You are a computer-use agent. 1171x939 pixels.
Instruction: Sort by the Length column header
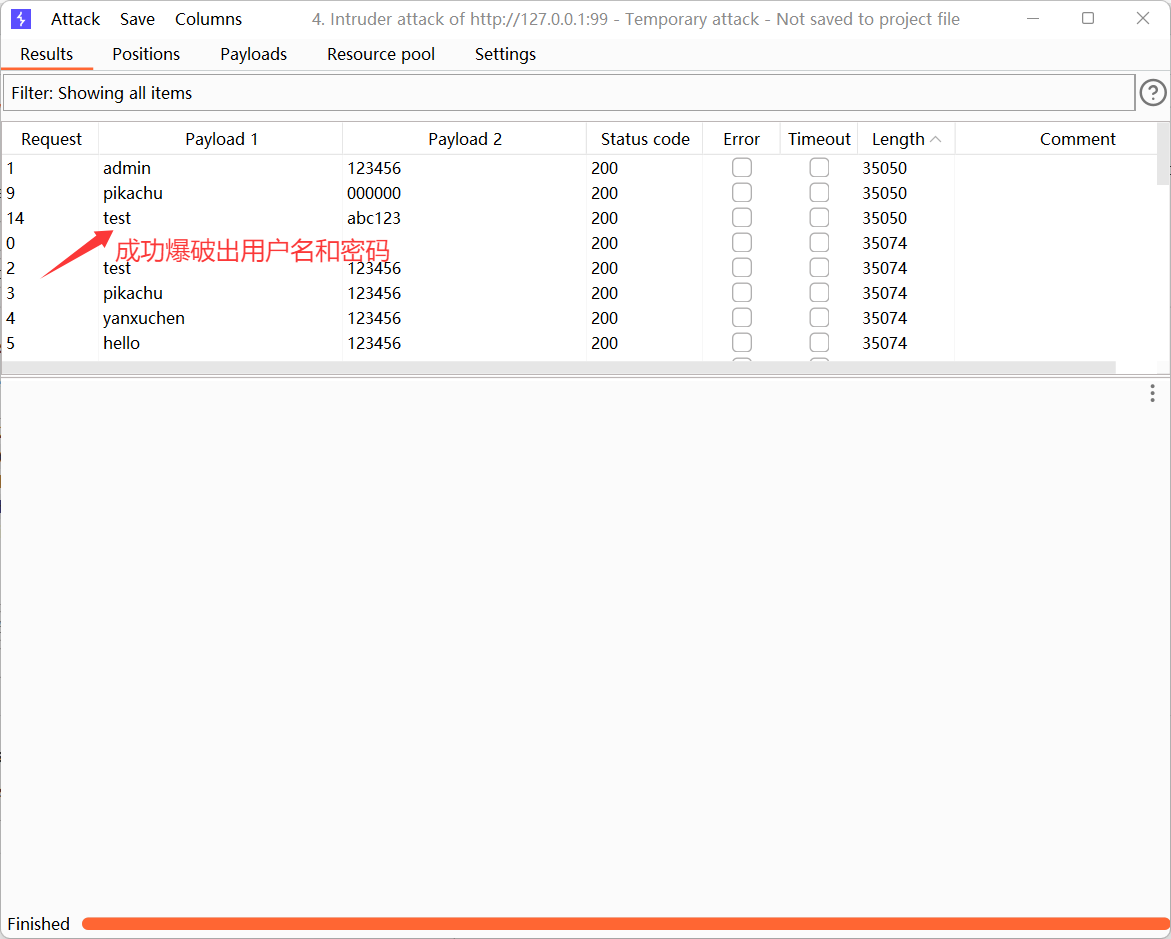pos(906,139)
